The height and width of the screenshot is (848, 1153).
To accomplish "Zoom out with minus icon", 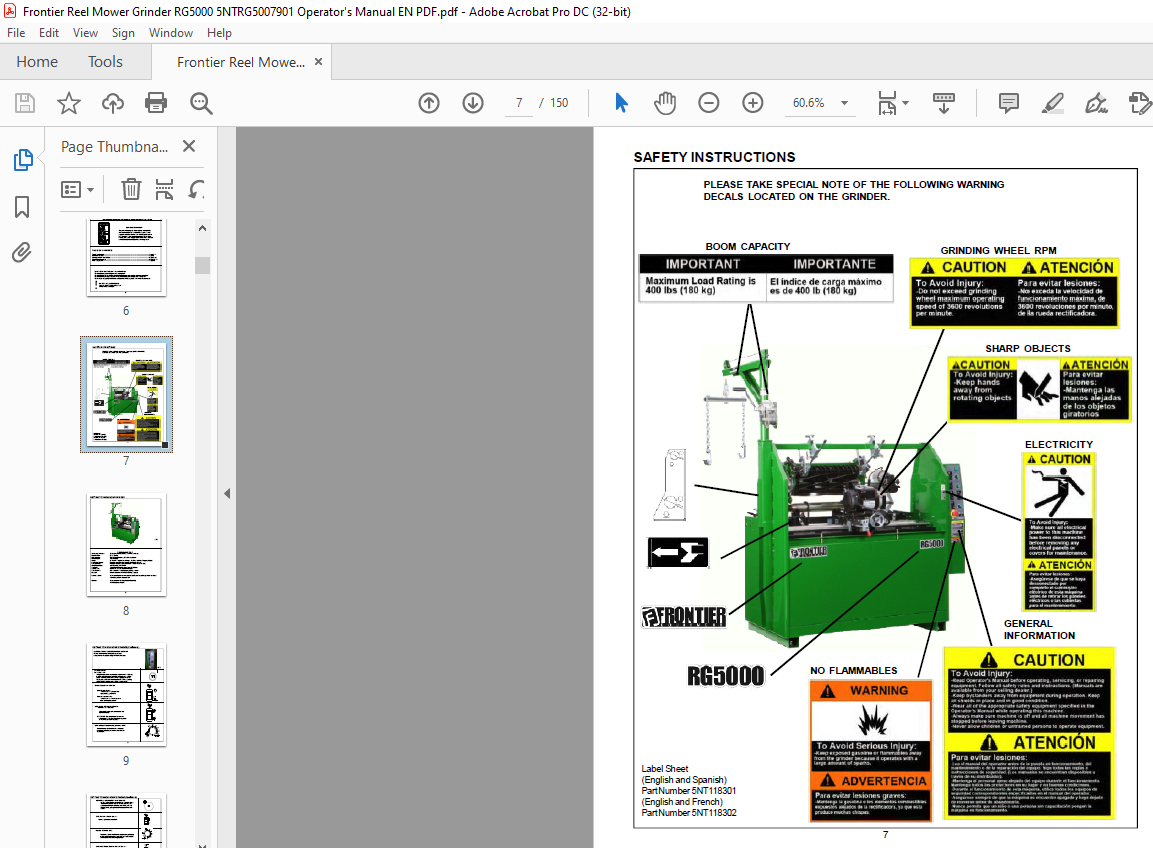I will 709,103.
